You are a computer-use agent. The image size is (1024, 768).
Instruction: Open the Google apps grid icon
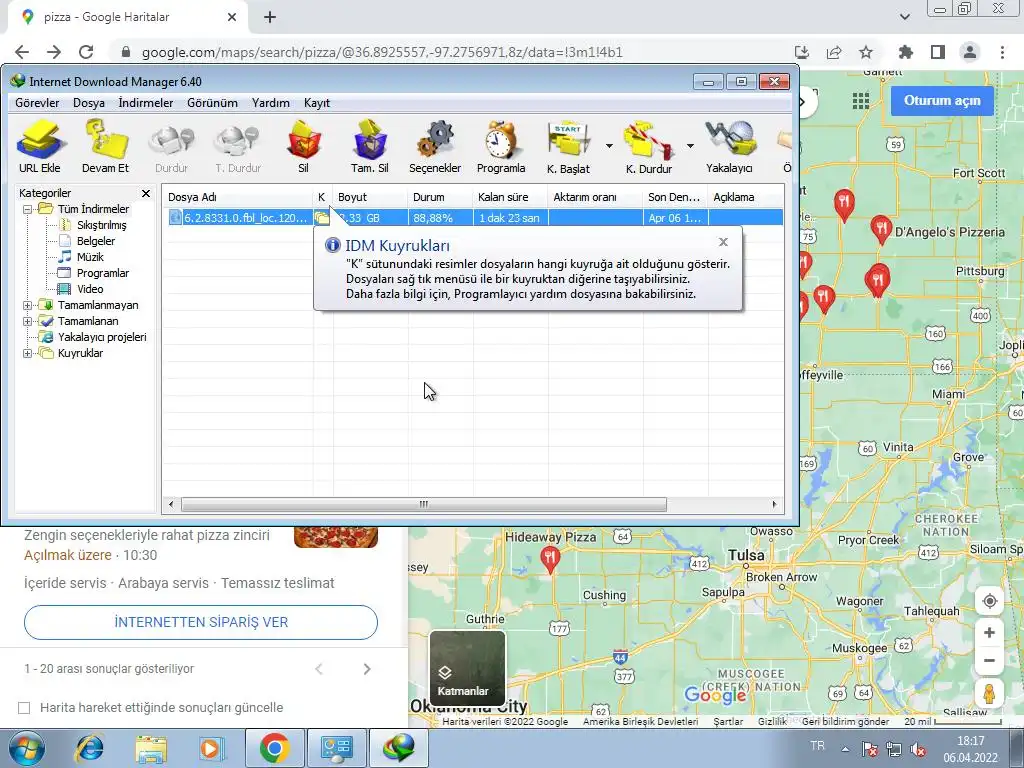point(861,101)
